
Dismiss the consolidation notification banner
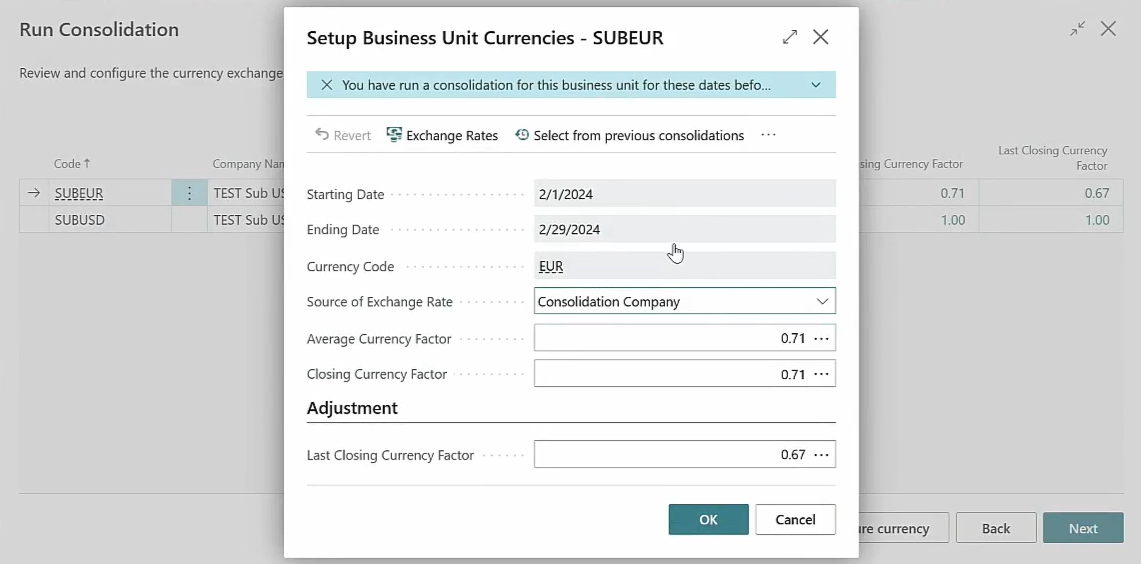[x=326, y=86]
